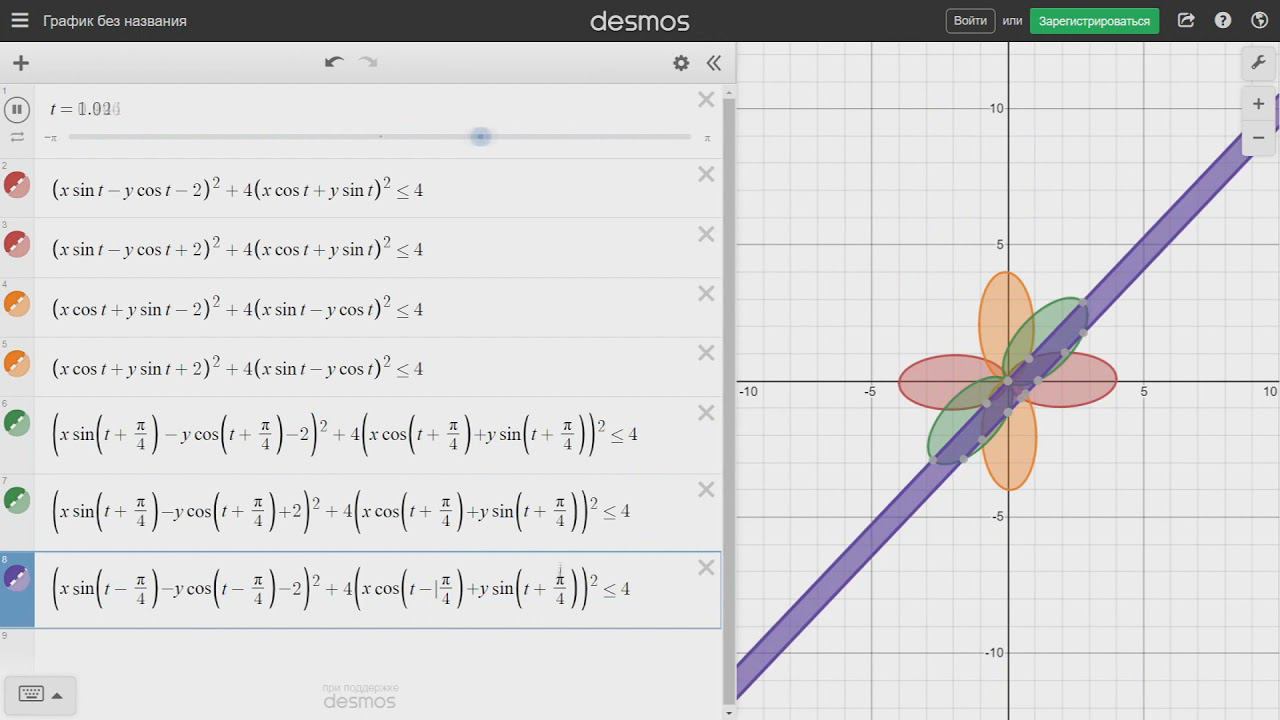Toggle visibility of green expression 7

17,501
